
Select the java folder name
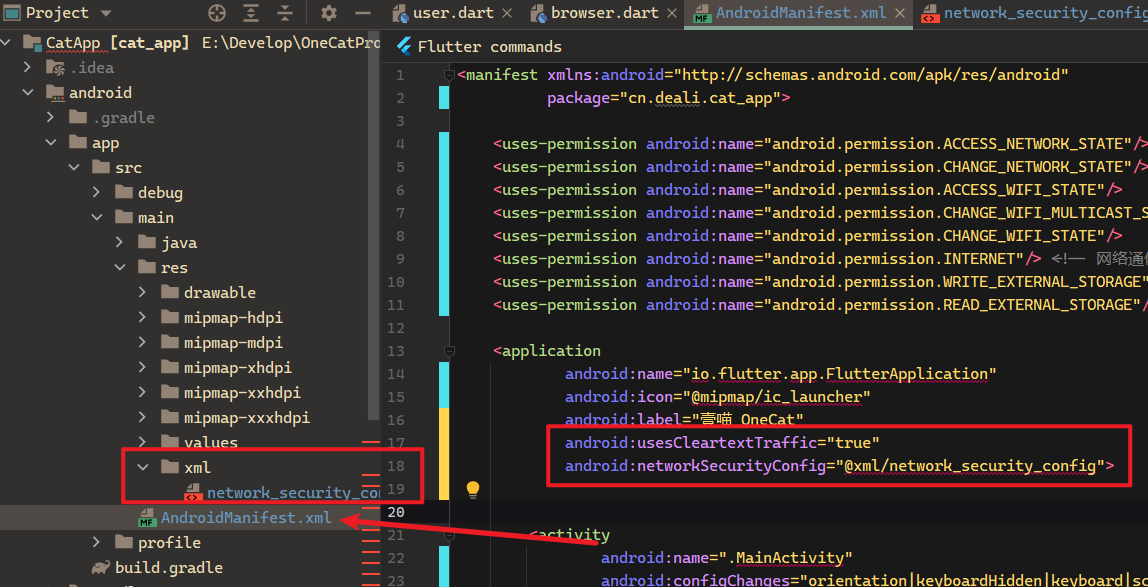[179, 242]
